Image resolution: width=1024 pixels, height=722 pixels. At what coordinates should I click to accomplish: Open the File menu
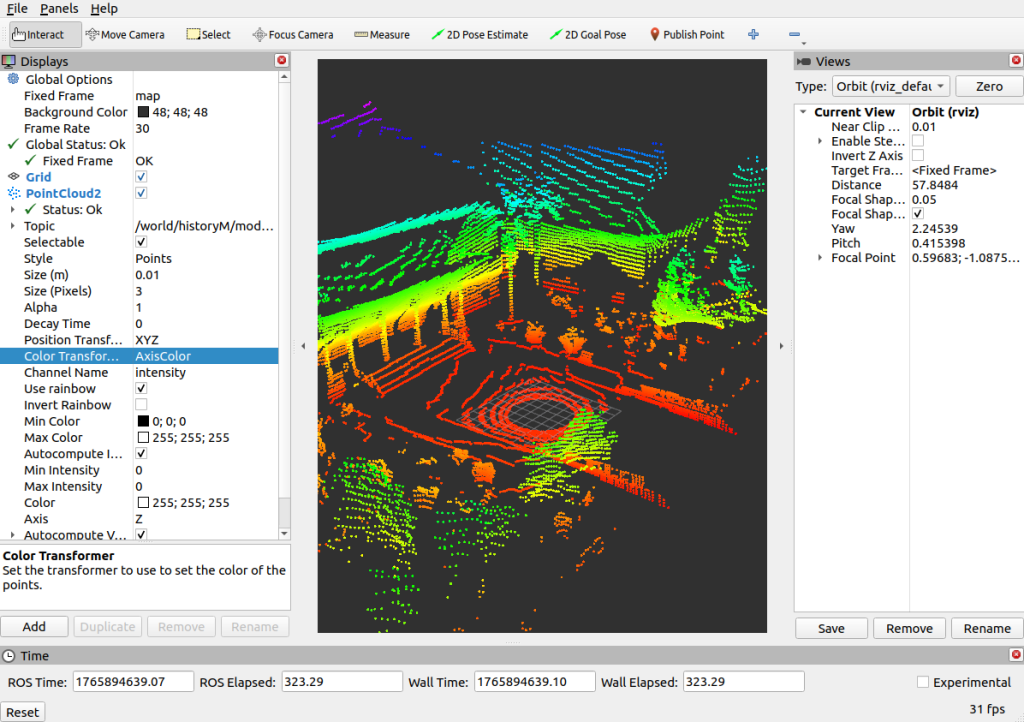pos(16,9)
